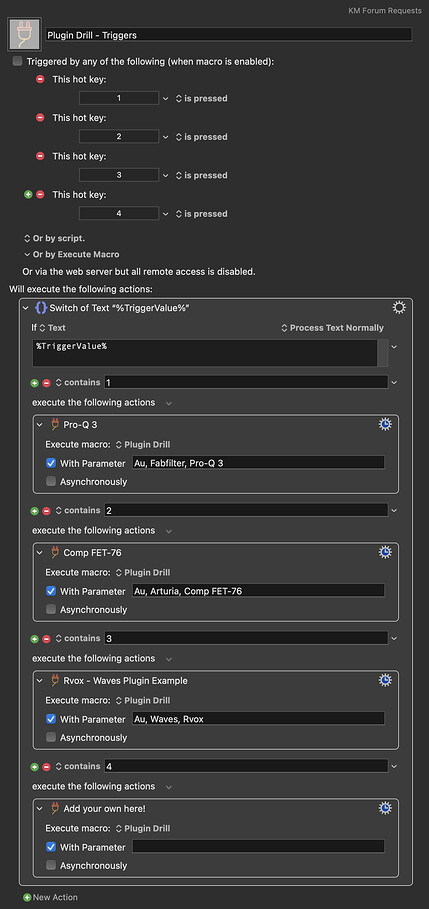Viewport: 429px width, 909px height.
Task: Click the Pro-Q 3 action plug icon
Action: pos(55,425)
